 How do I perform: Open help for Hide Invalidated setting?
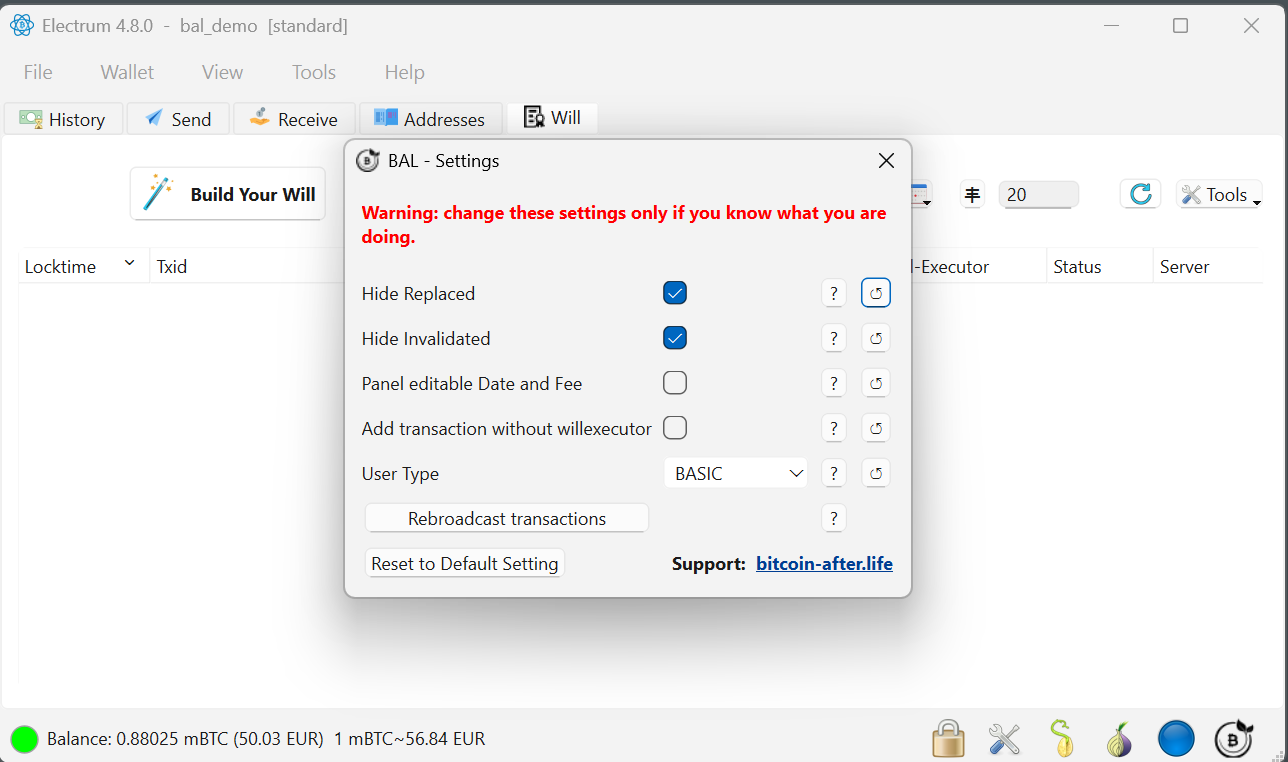click(834, 338)
